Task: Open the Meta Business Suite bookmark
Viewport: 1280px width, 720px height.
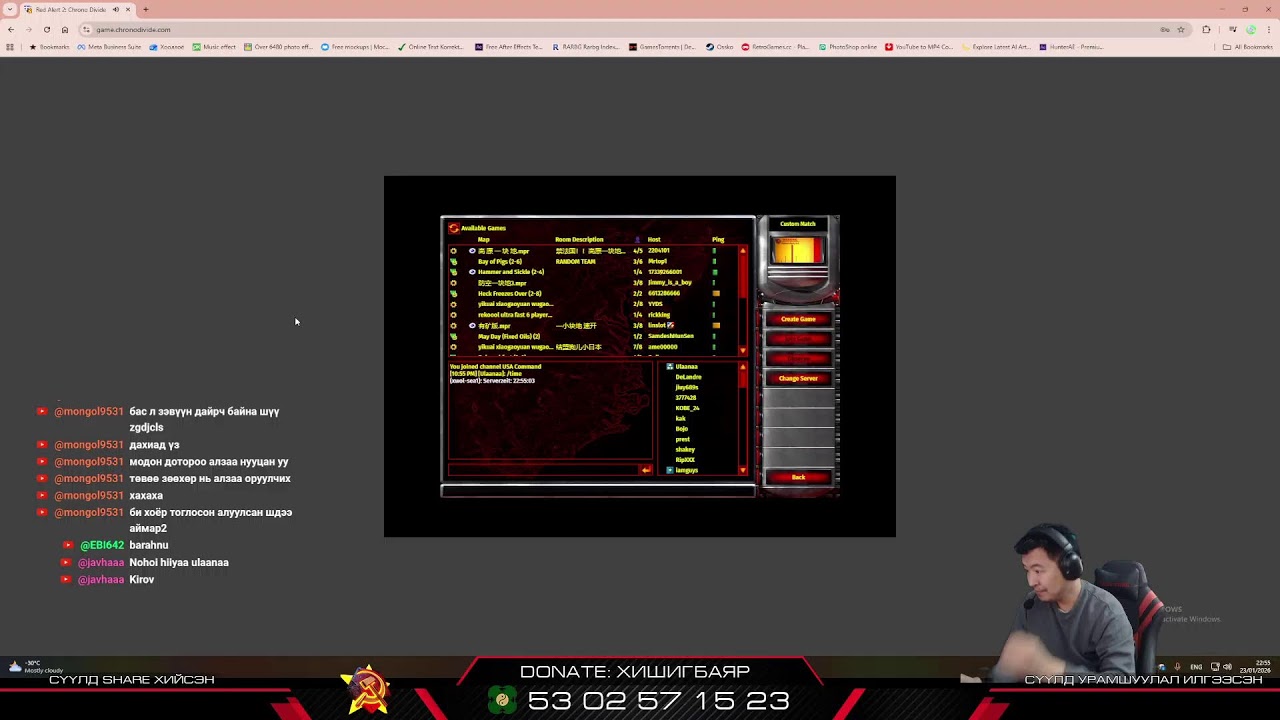Action: point(109,47)
